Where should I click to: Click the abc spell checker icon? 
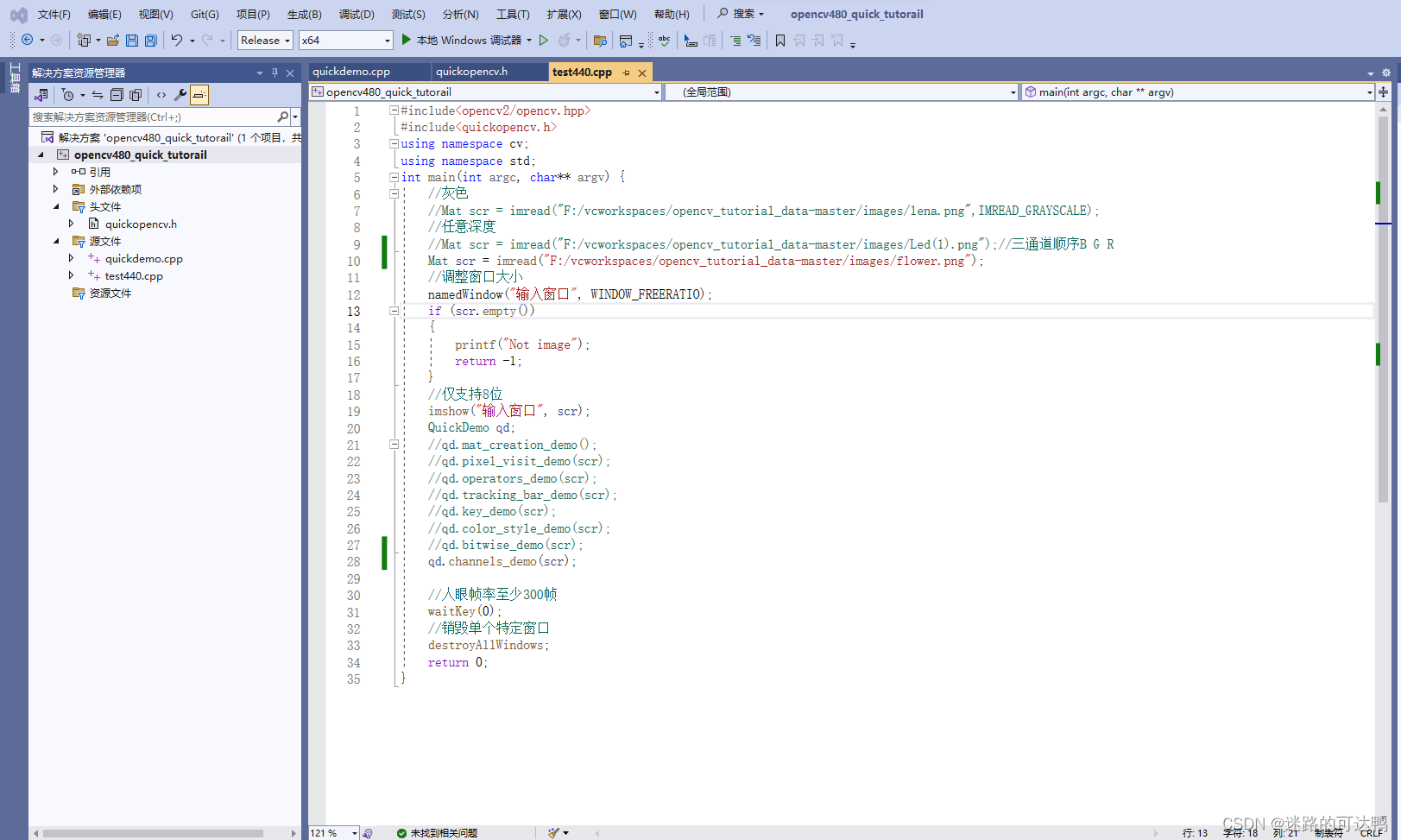(x=664, y=40)
